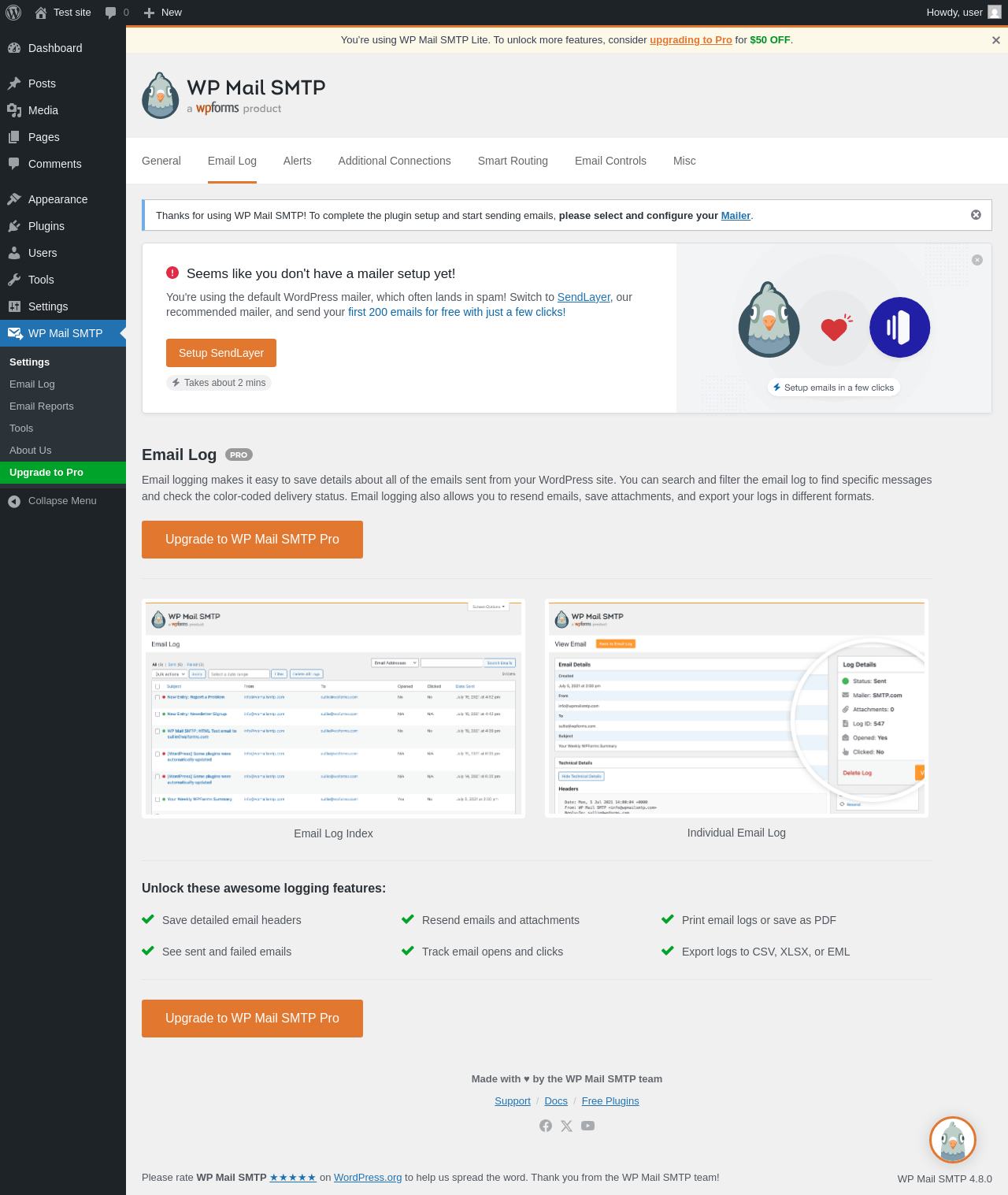Open Email Reports in sidebar submenu
This screenshot has width=1008, height=1195.
[x=63, y=406]
